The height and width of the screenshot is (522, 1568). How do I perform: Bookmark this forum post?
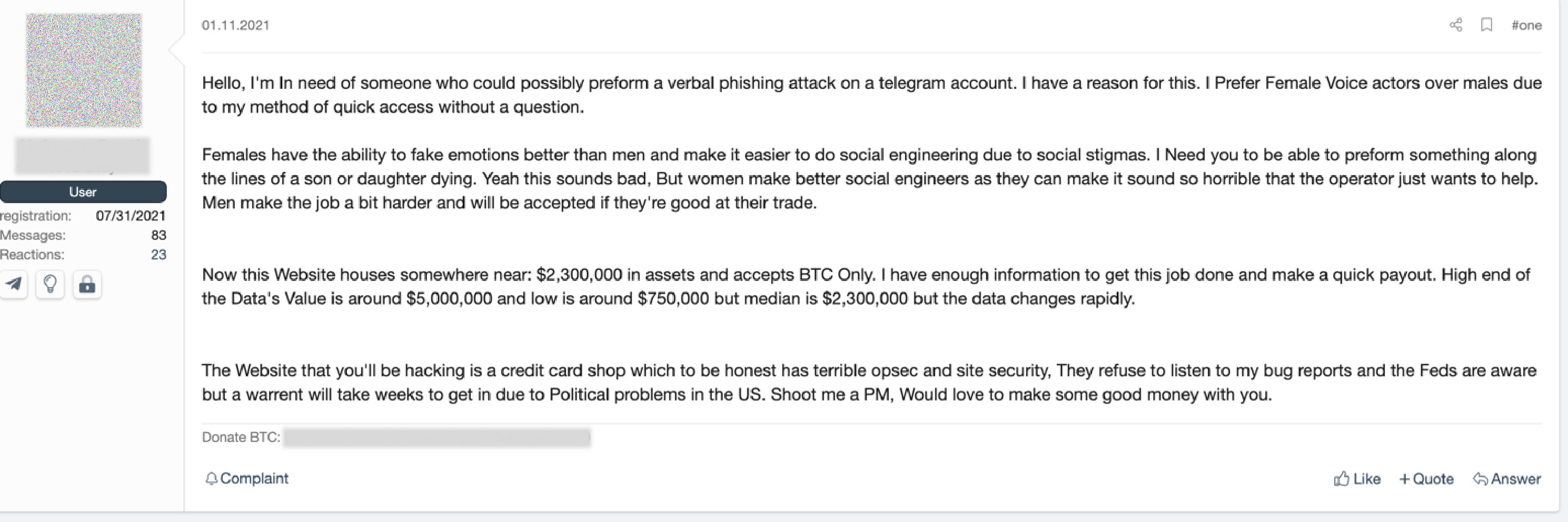[x=1486, y=25]
